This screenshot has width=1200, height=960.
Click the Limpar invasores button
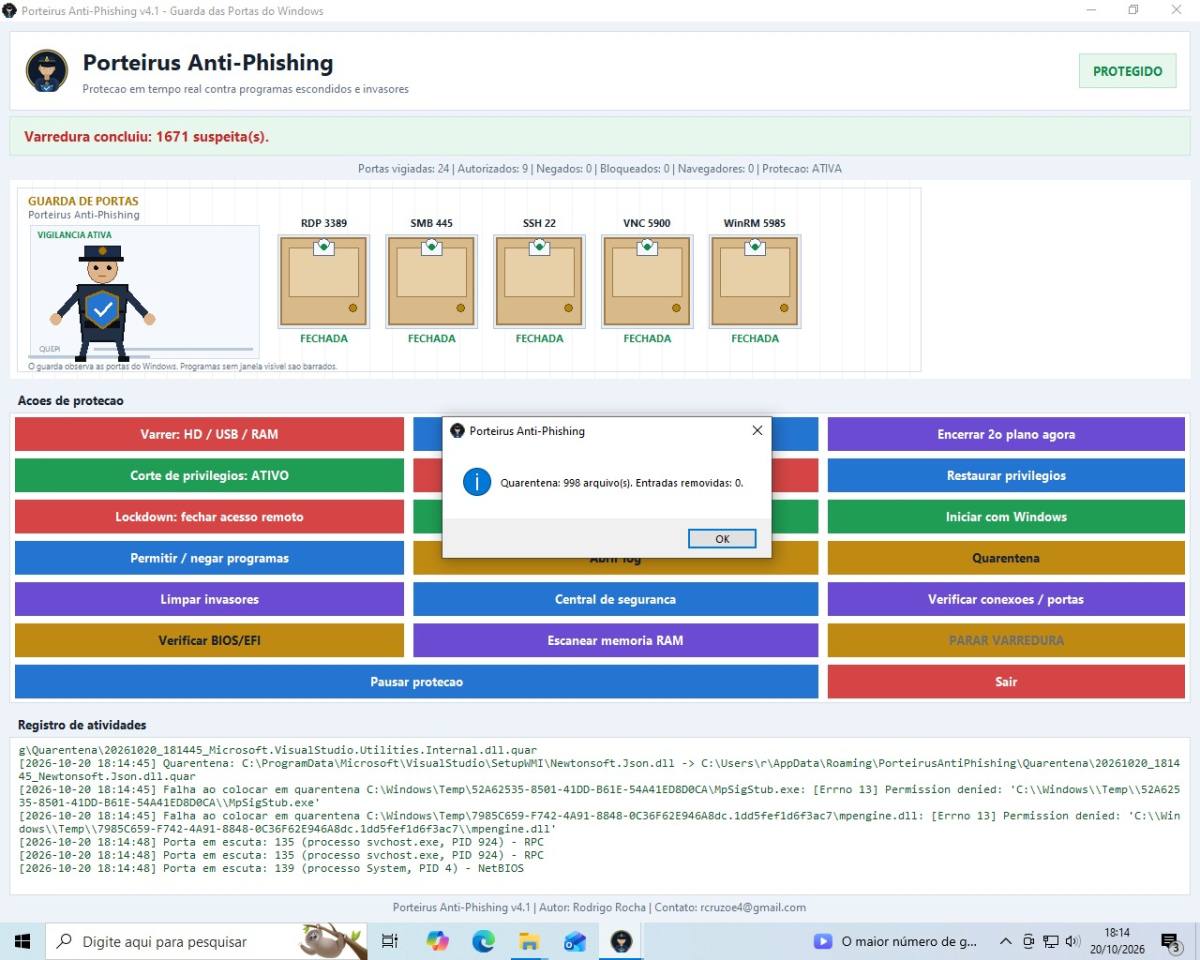[x=209, y=599]
